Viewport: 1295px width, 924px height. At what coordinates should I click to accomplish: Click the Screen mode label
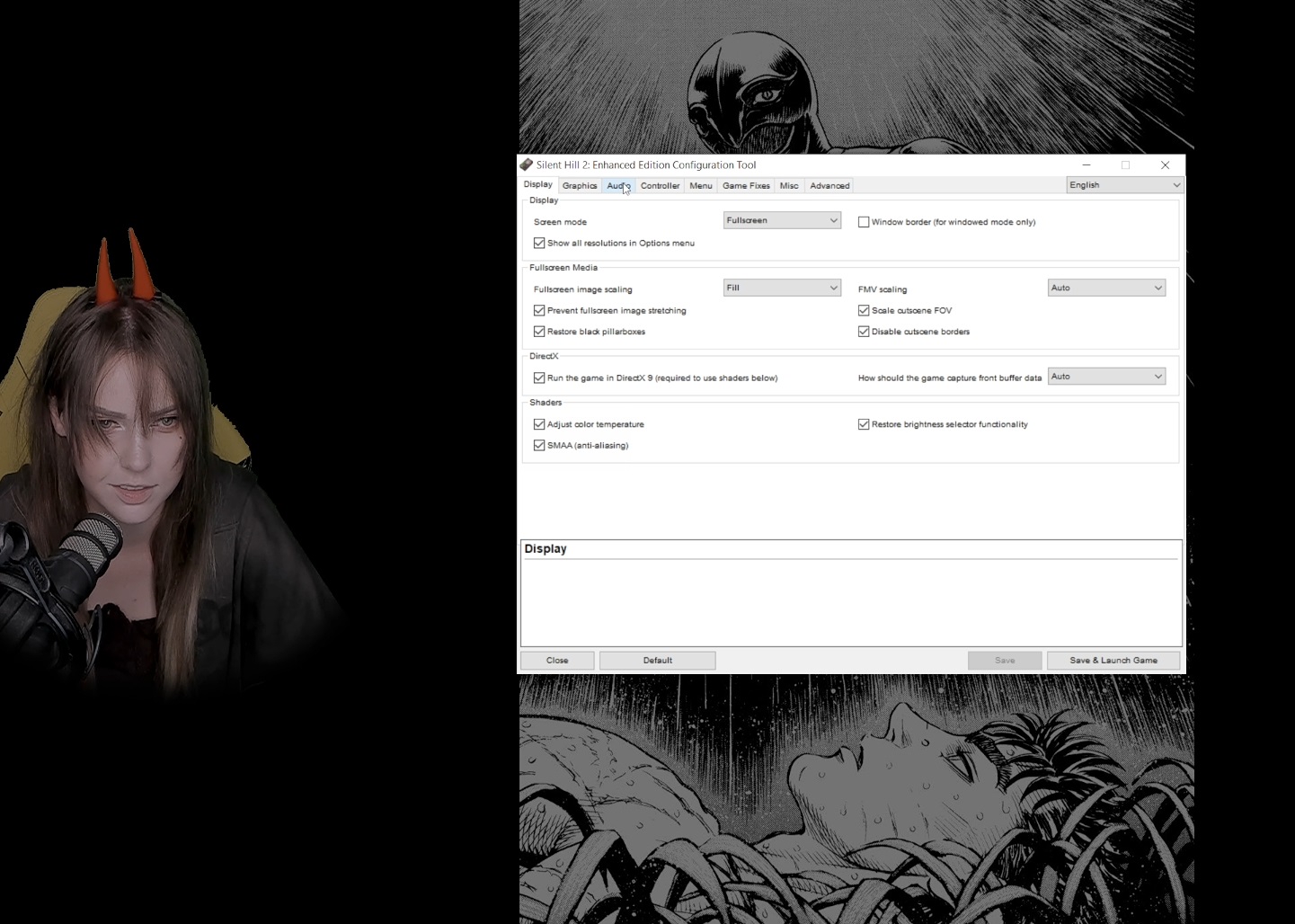560,222
